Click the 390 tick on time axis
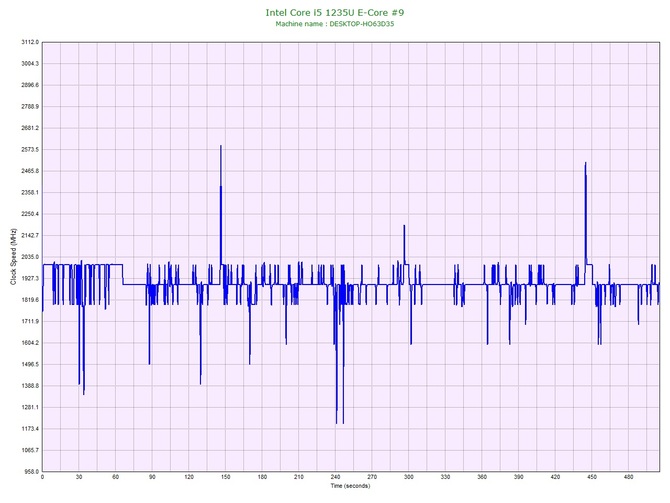Screen dimensions: 670x503 coord(519,477)
